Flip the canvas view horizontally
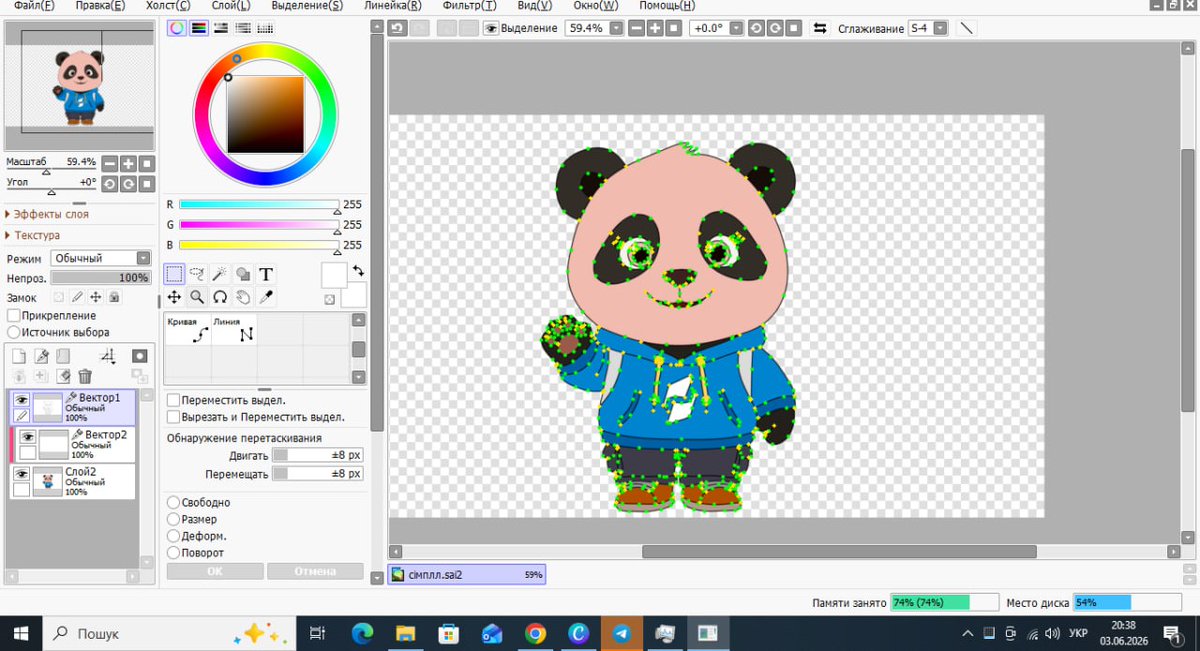 [x=820, y=28]
